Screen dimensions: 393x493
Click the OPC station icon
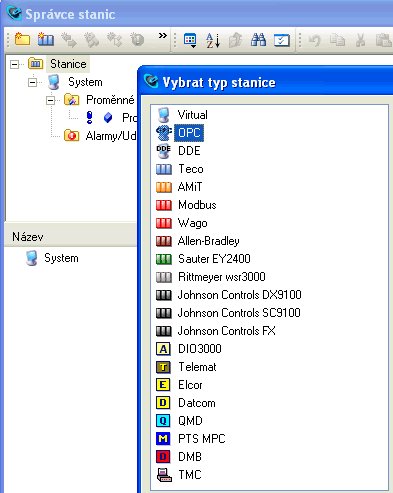(163, 133)
